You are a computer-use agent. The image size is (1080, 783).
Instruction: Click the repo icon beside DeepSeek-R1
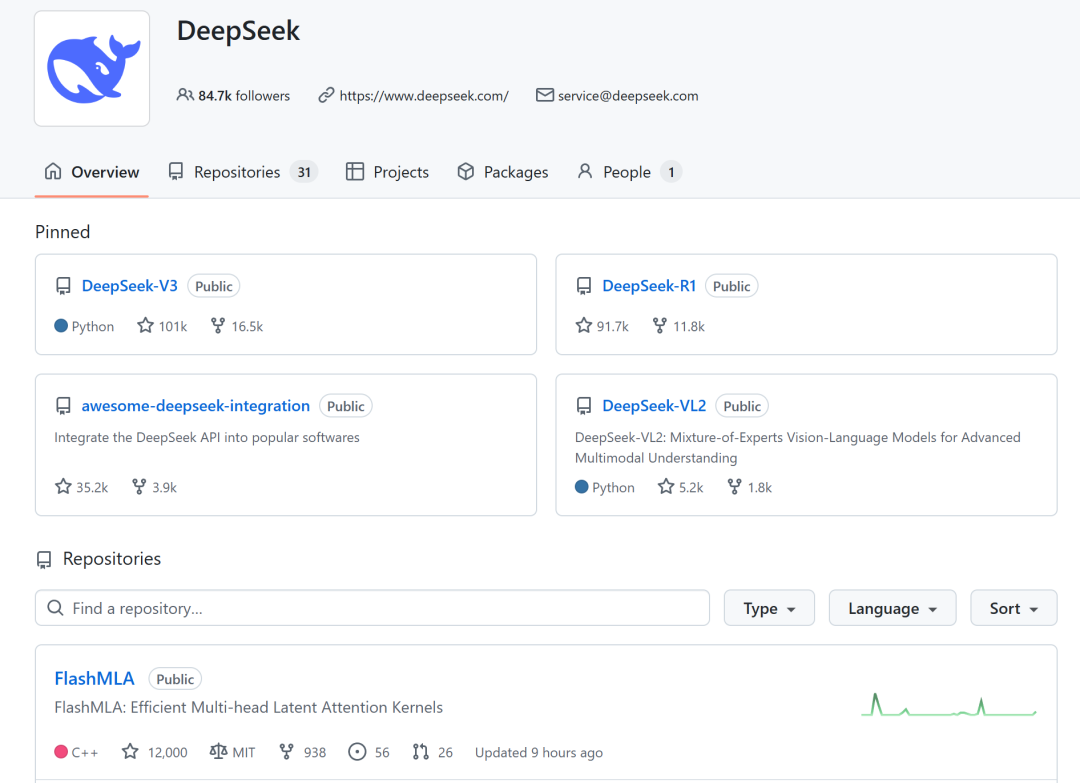584,286
